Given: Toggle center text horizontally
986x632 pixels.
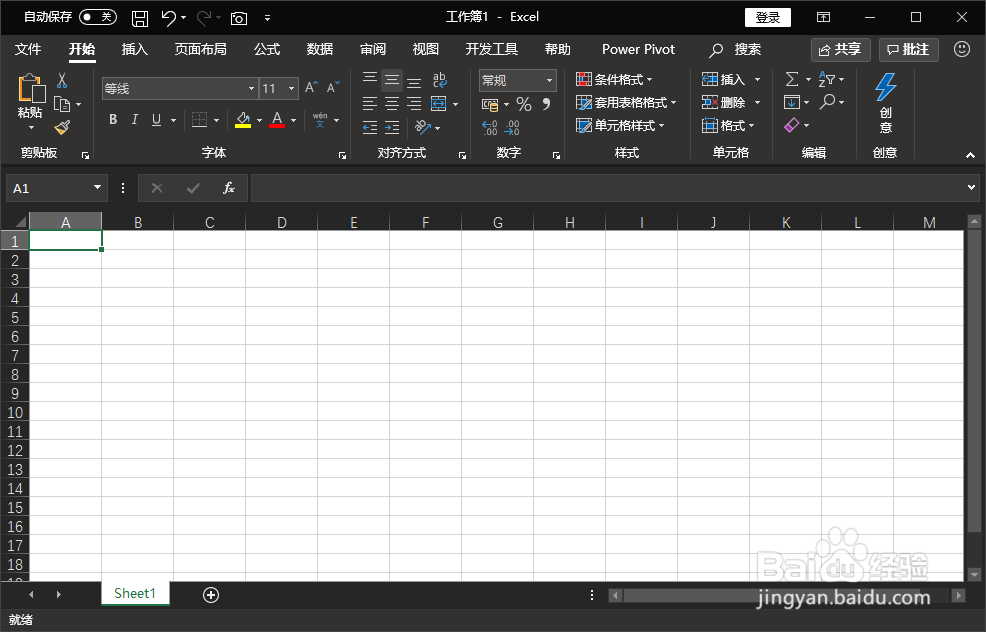Looking at the screenshot, I should (392, 104).
